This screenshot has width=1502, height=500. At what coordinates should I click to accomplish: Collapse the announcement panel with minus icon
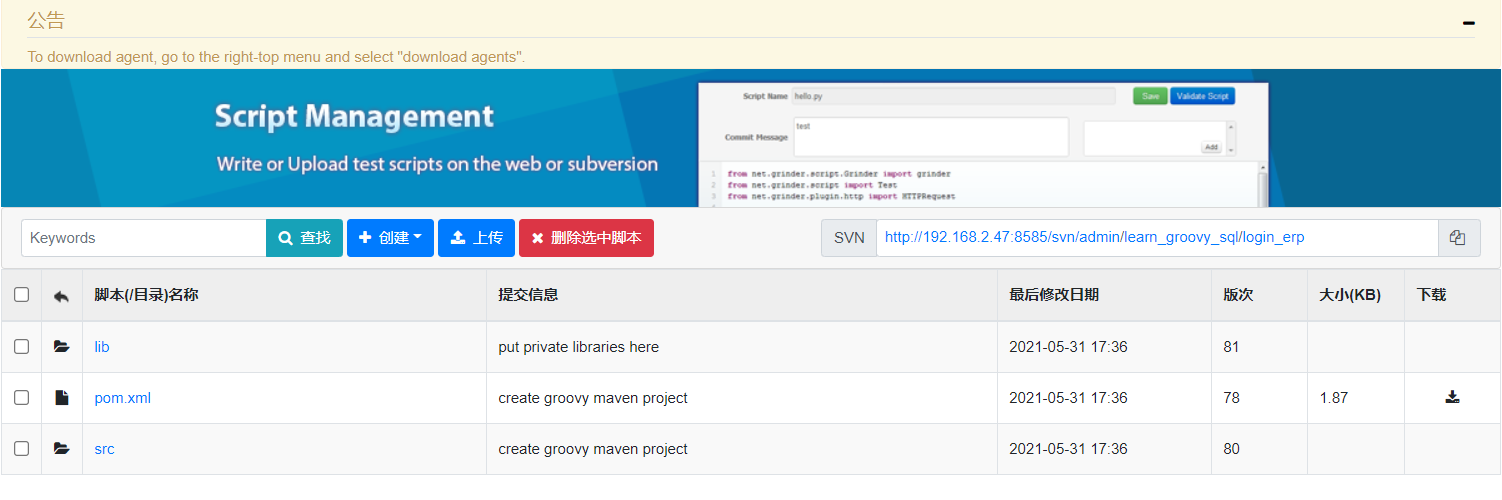pos(1468,22)
